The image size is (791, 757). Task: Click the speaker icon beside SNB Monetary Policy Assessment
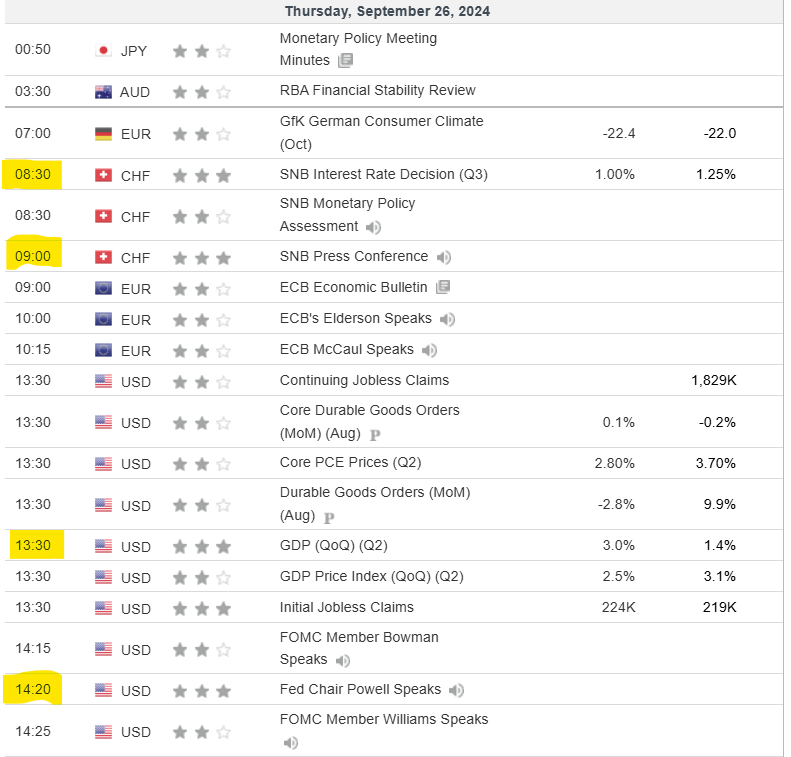374,227
